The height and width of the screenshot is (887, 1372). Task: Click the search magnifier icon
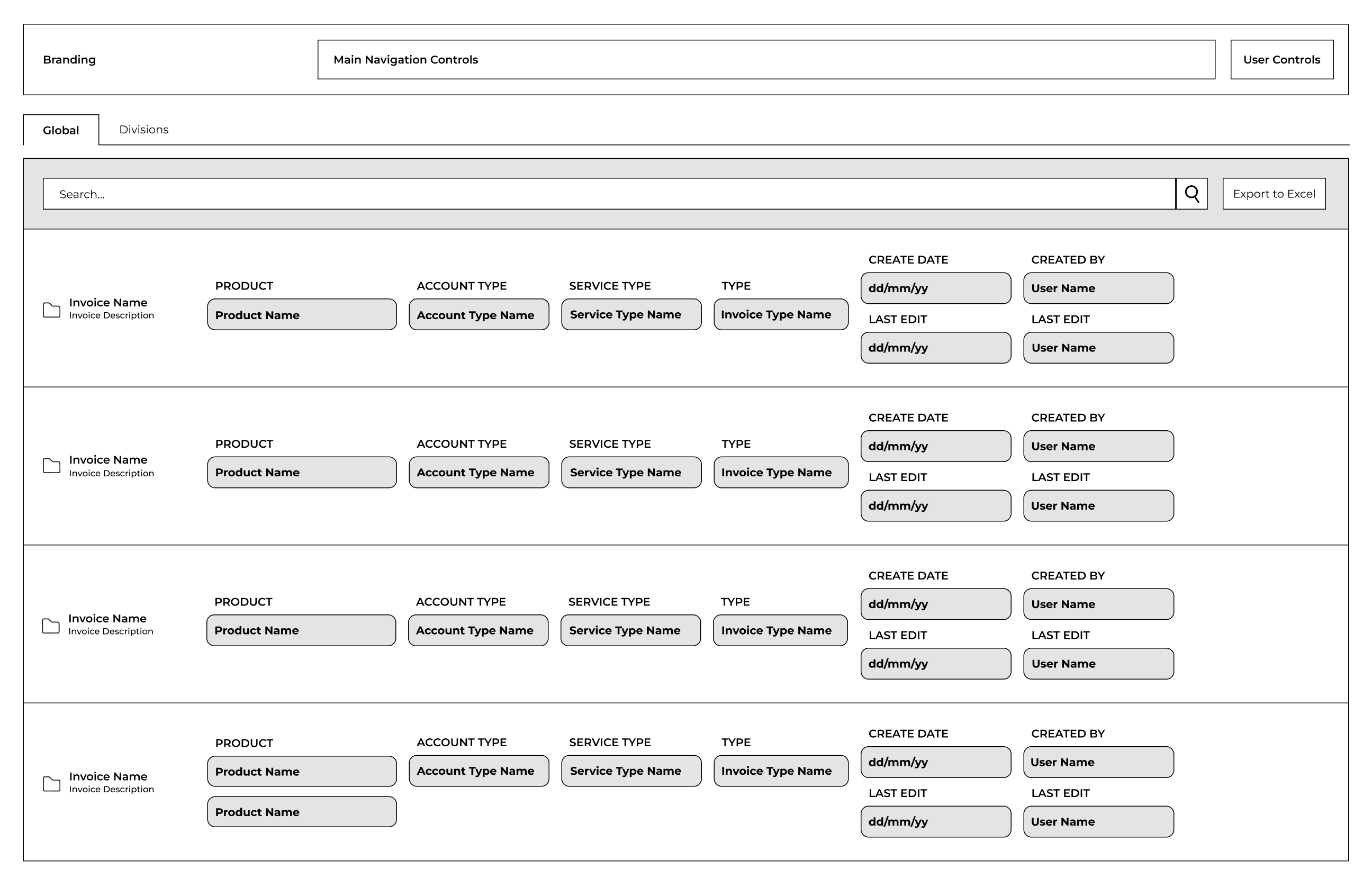click(1192, 194)
